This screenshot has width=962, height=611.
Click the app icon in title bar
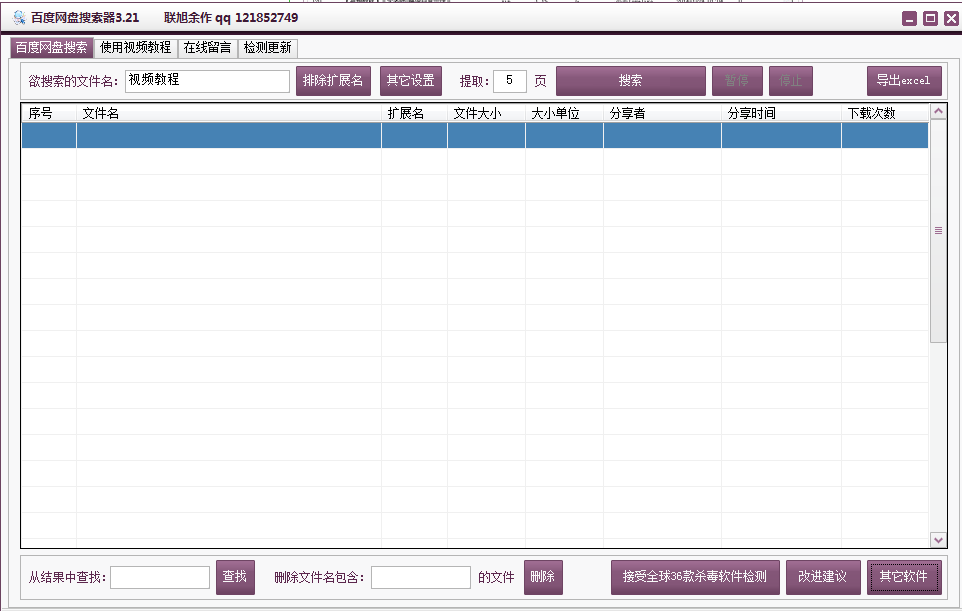click(19, 18)
